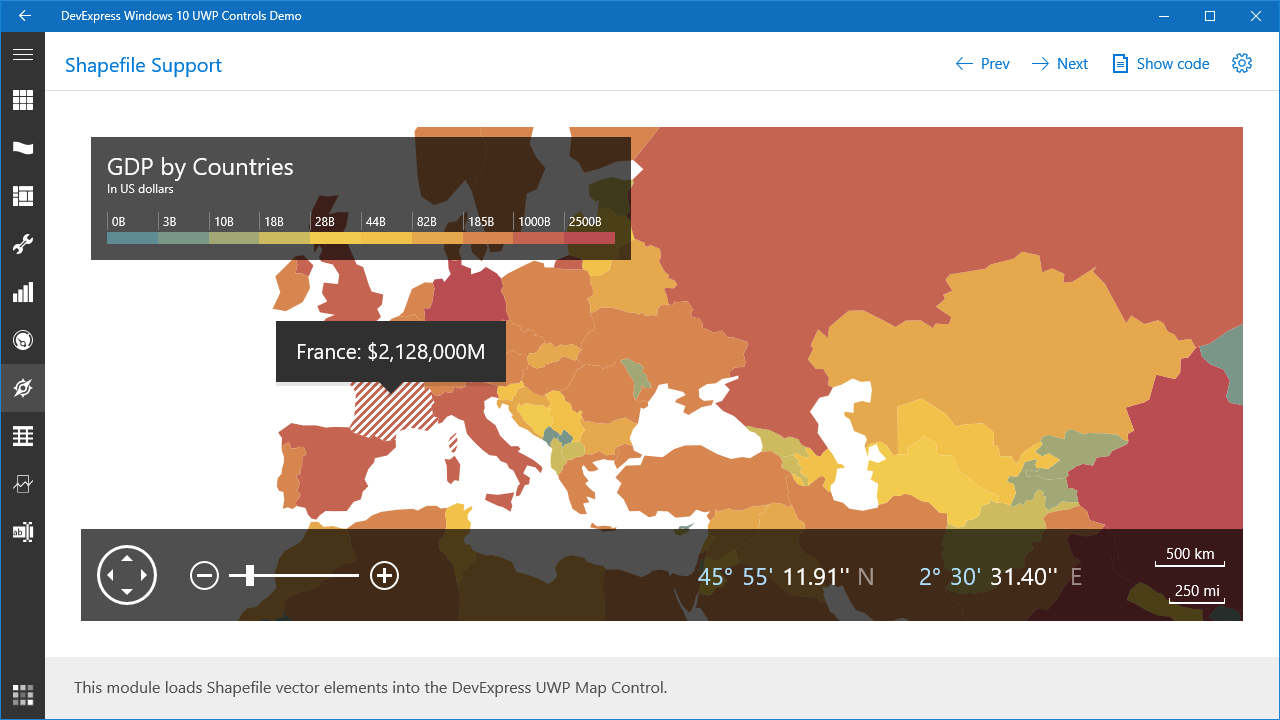Select the flag-shaped icon in sidebar
Image resolution: width=1280 pixels, height=720 pixels.
click(22, 148)
